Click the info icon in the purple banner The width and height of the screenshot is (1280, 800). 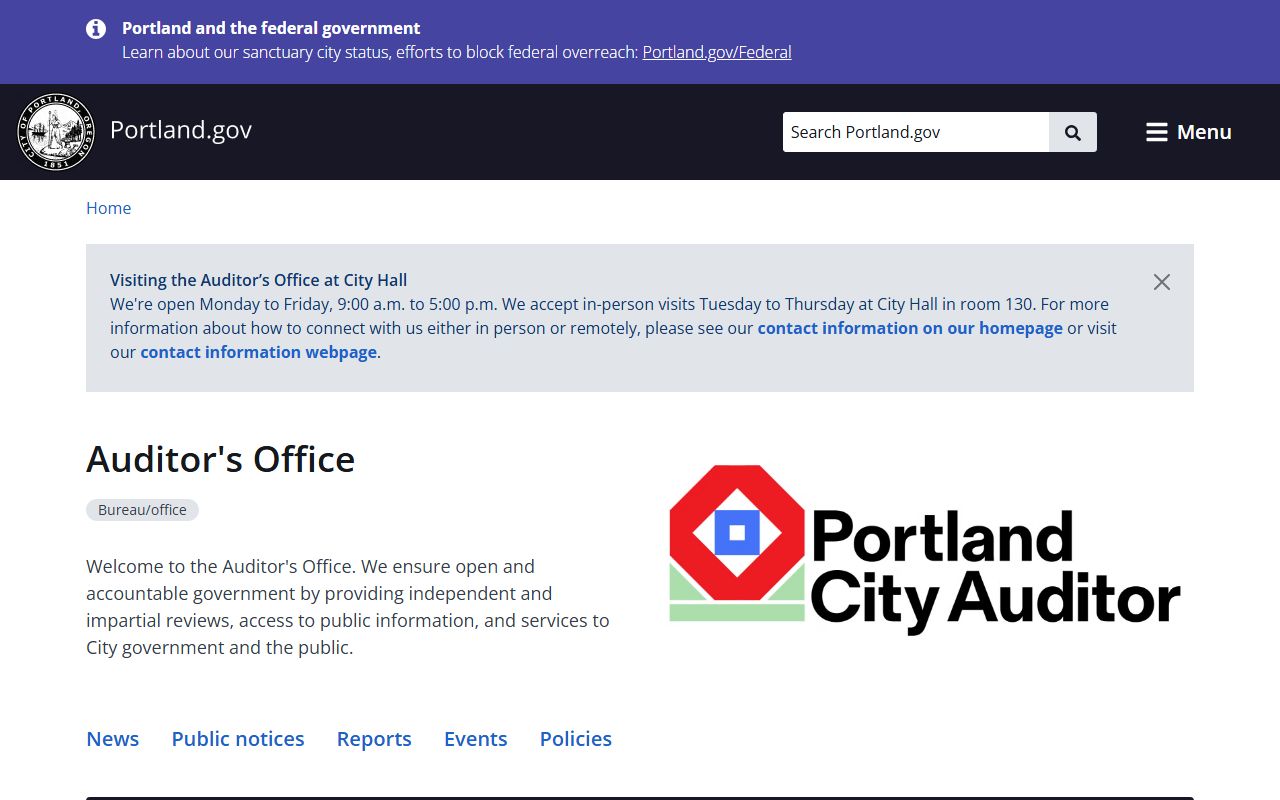(x=96, y=29)
